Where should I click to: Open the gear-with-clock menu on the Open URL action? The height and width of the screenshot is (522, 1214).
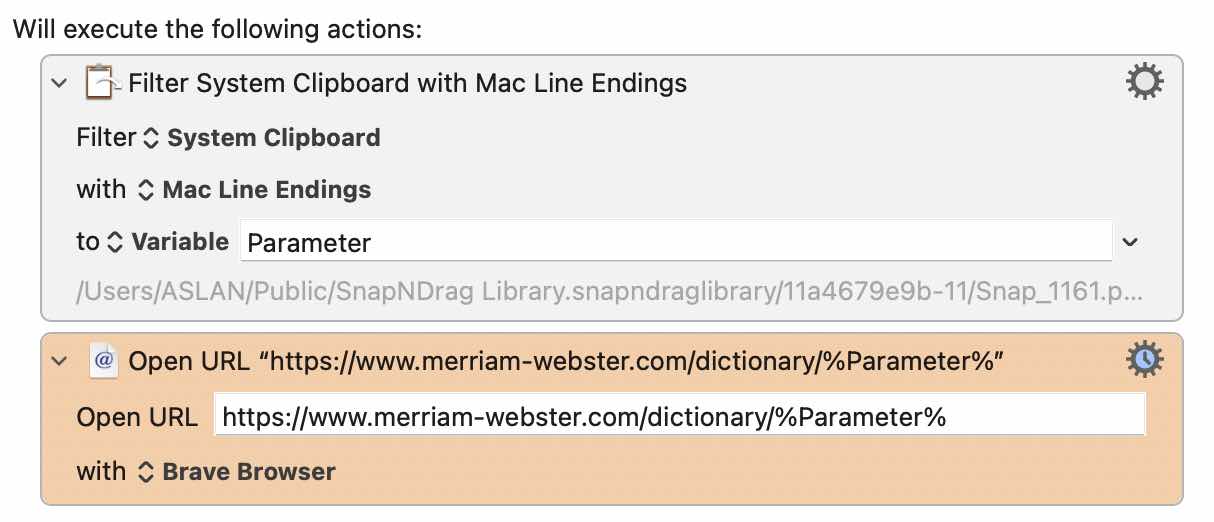point(1145,360)
